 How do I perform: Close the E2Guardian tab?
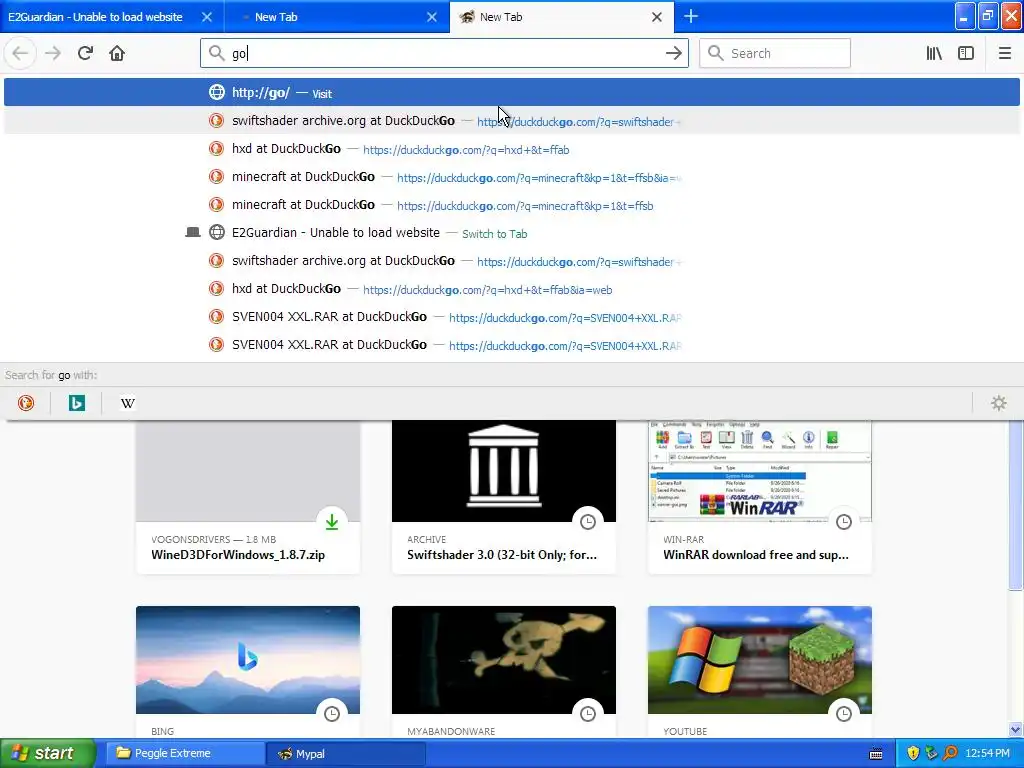click(x=207, y=17)
